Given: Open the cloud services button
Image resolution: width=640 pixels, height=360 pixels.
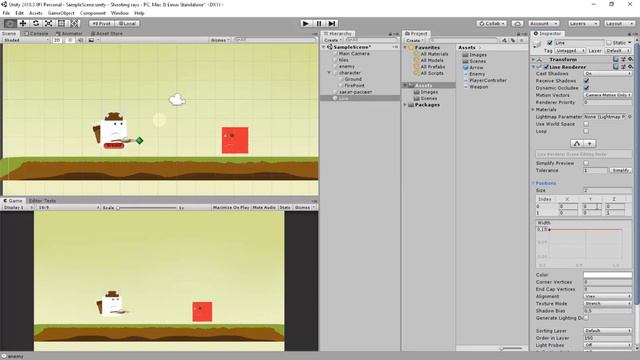Looking at the screenshot, I should (x=517, y=24).
